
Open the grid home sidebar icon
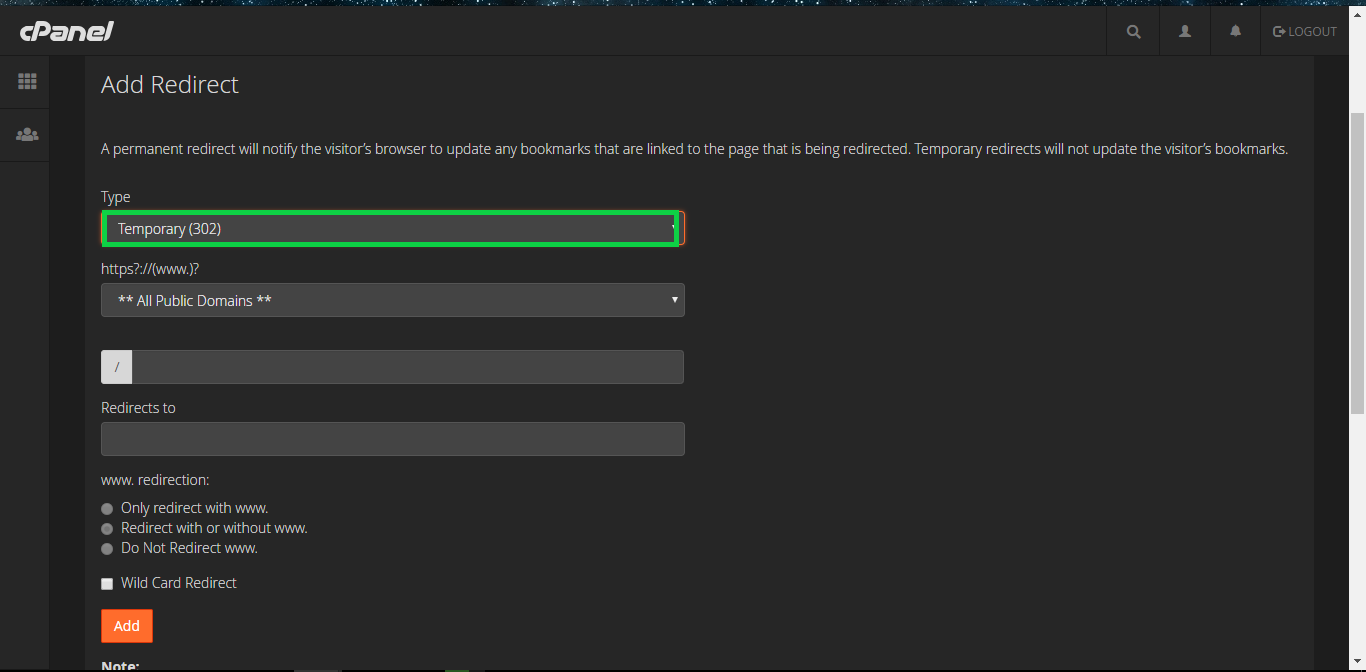tap(27, 82)
